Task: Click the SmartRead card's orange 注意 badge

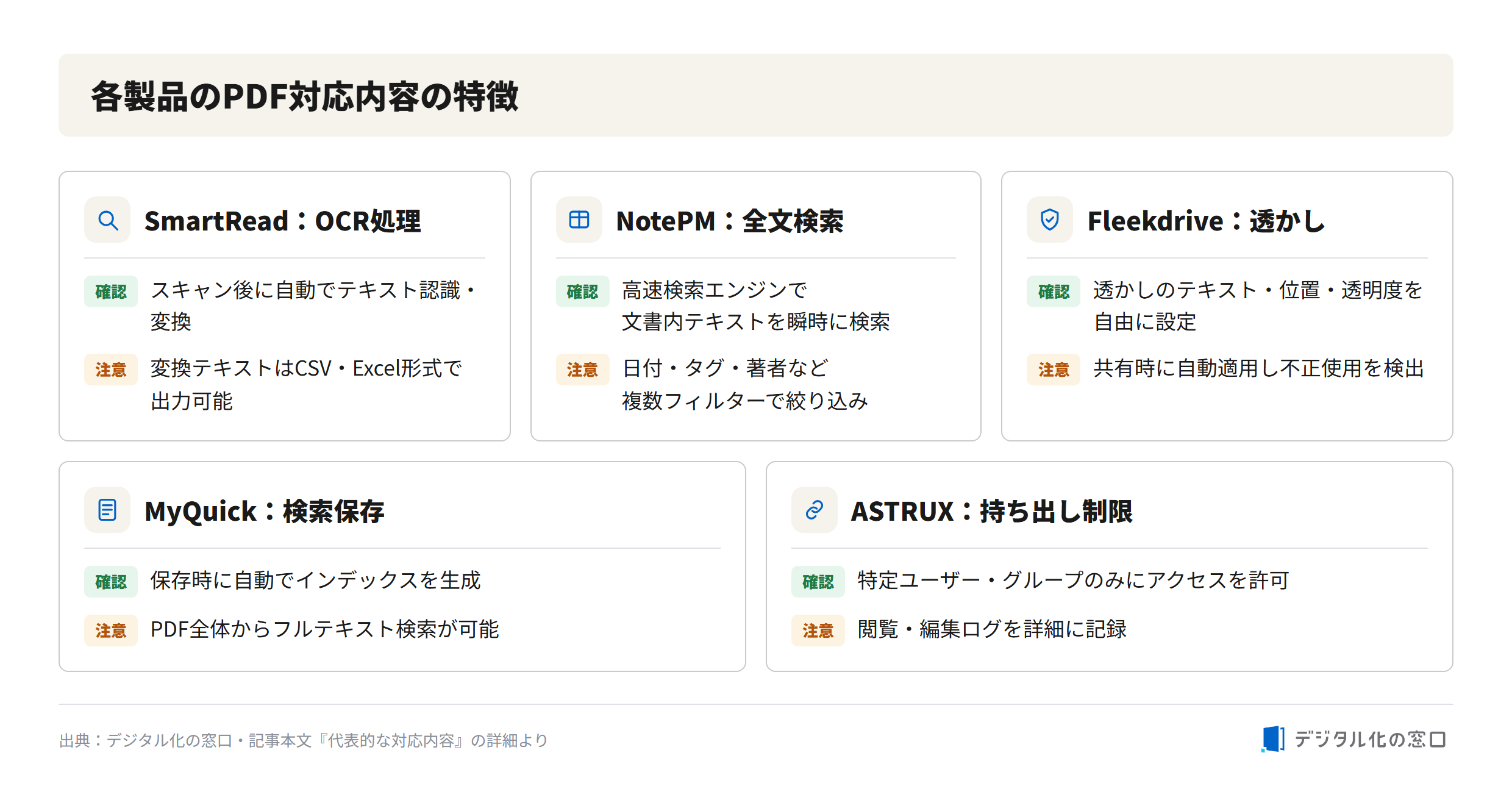Action: [x=111, y=370]
